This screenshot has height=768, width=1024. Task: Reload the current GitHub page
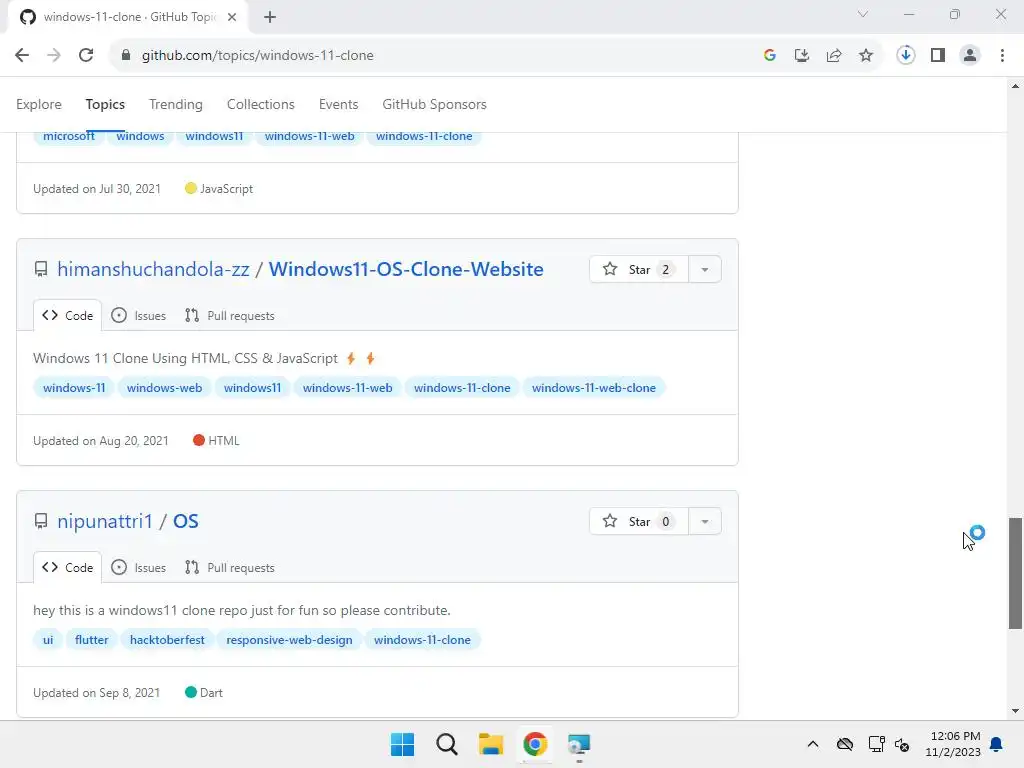(x=86, y=56)
